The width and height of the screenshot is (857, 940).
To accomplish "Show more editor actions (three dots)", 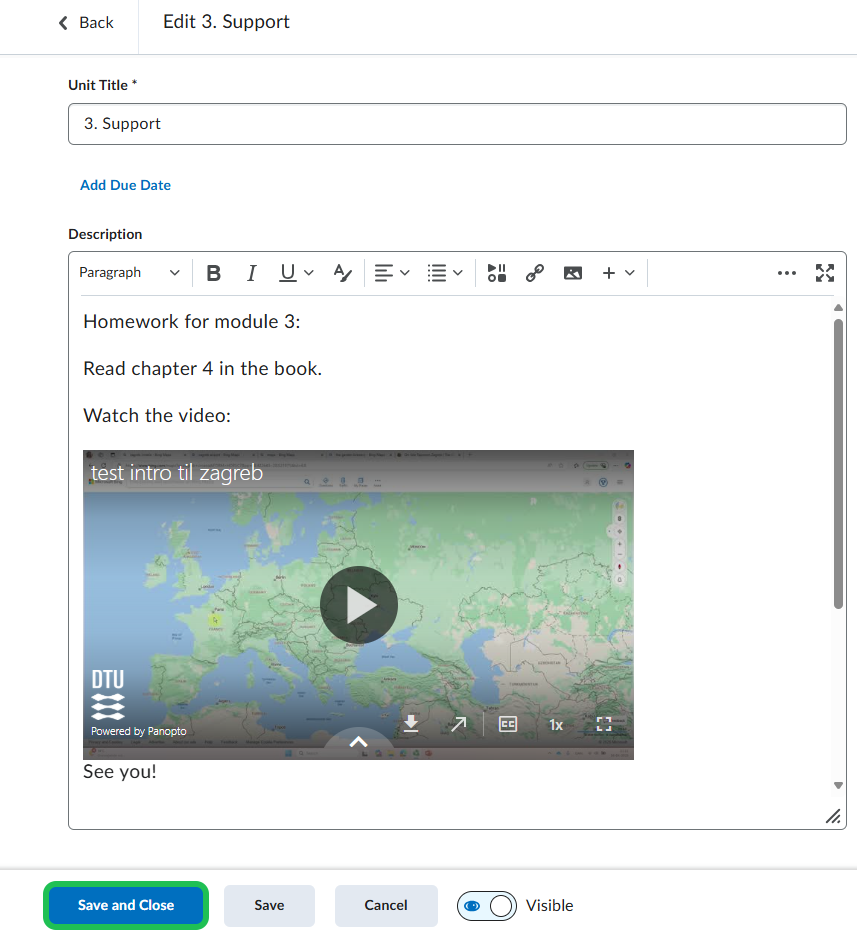I will [x=787, y=273].
